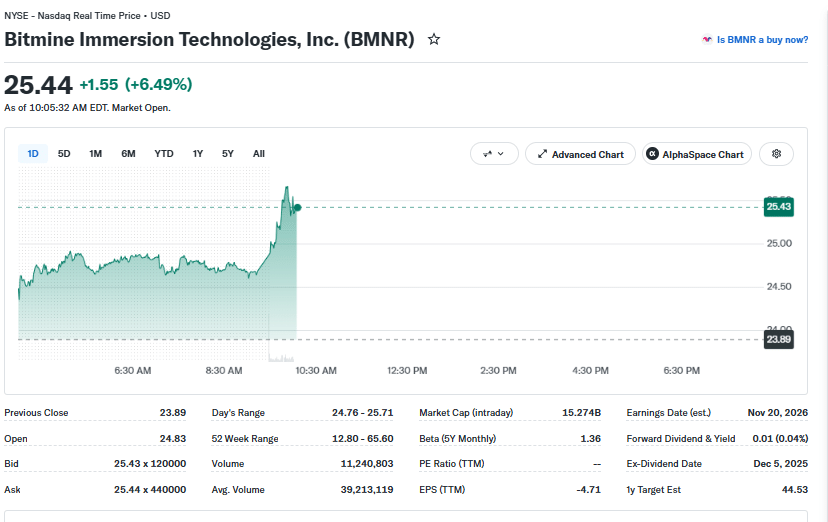Click the Dec 5, 2025 ex-dividend date
Image resolution: width=828 pixels, height=522 pixels.
click(x=781, y=463)
